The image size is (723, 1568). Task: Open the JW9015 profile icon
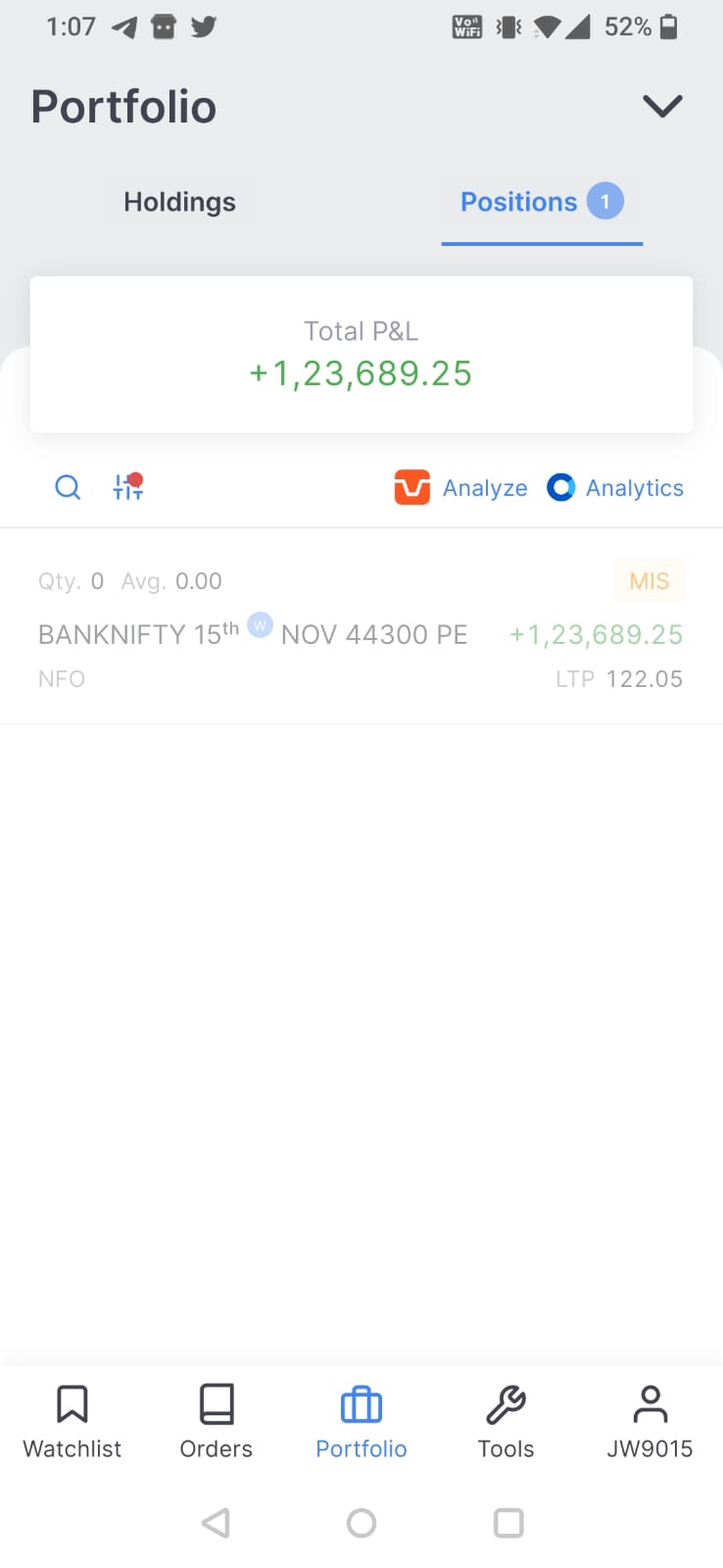[x=650, y=1403]
